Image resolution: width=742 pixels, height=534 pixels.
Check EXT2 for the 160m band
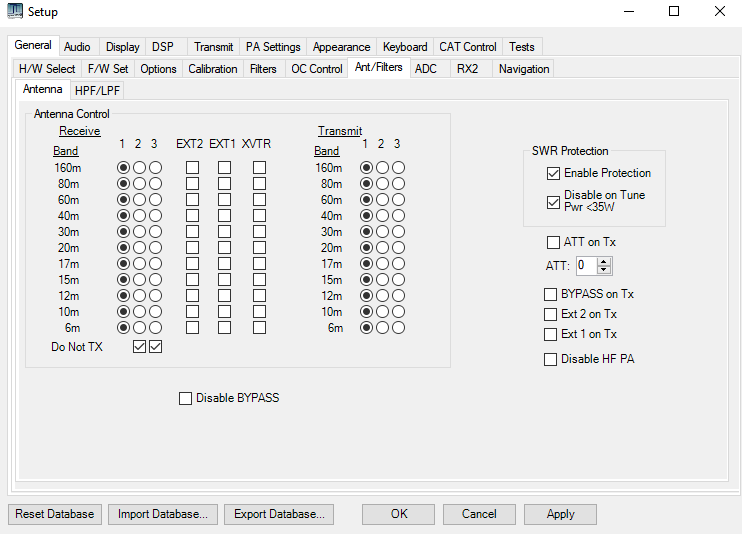[x=192, y=168]
